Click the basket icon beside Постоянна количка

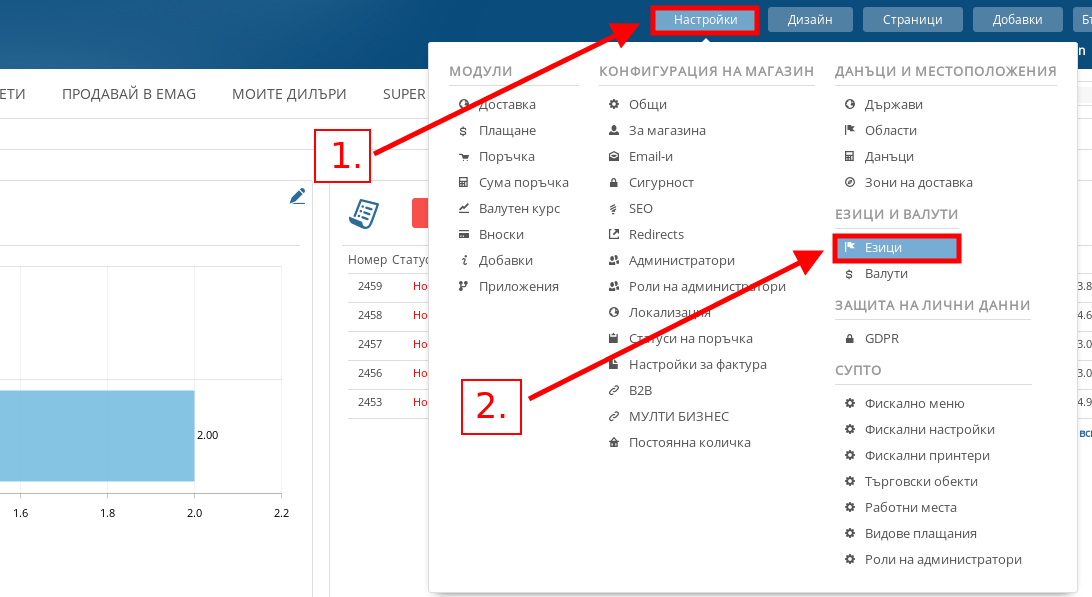[614, 443]
